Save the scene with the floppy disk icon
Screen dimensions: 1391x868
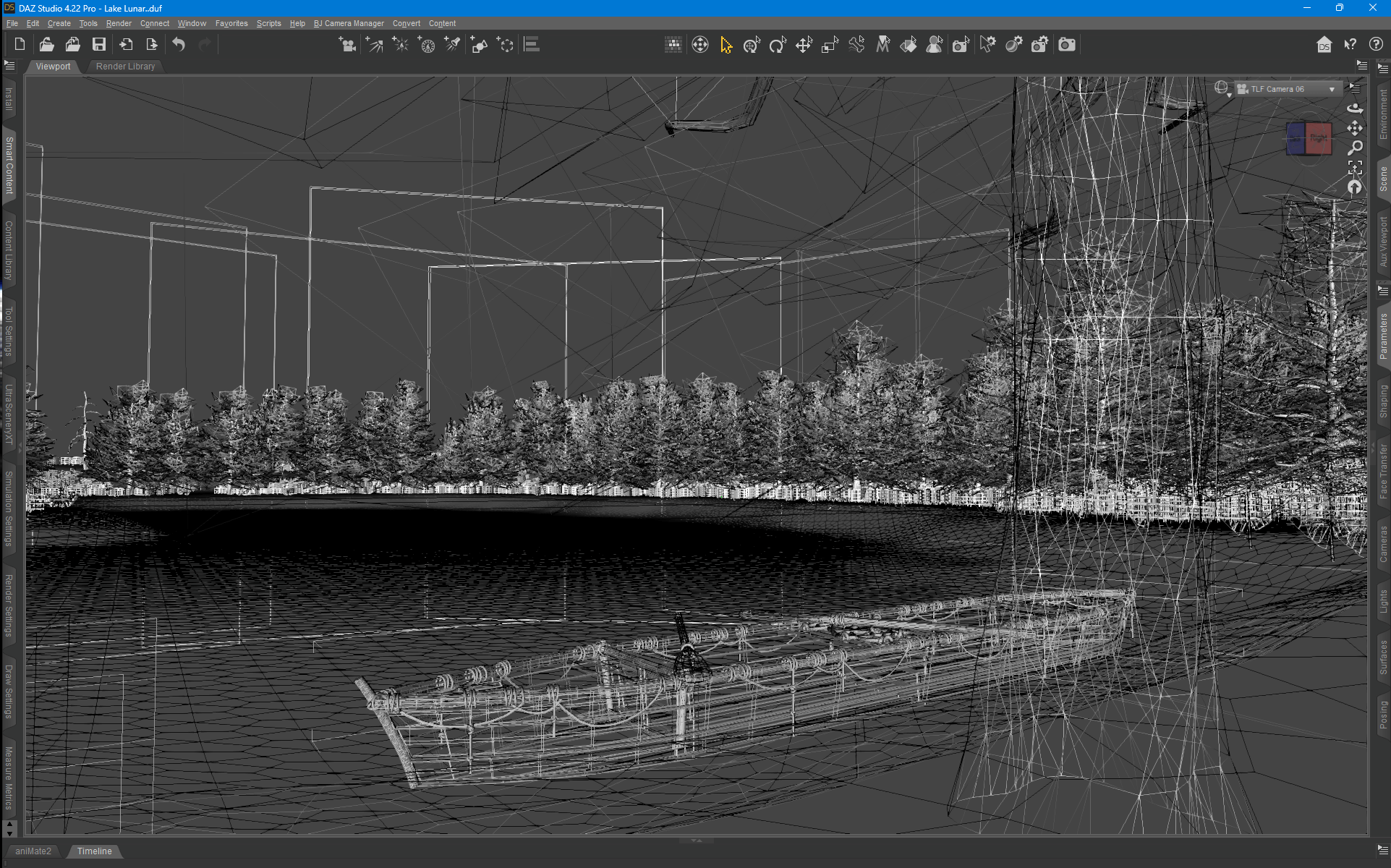click(99, 45)
